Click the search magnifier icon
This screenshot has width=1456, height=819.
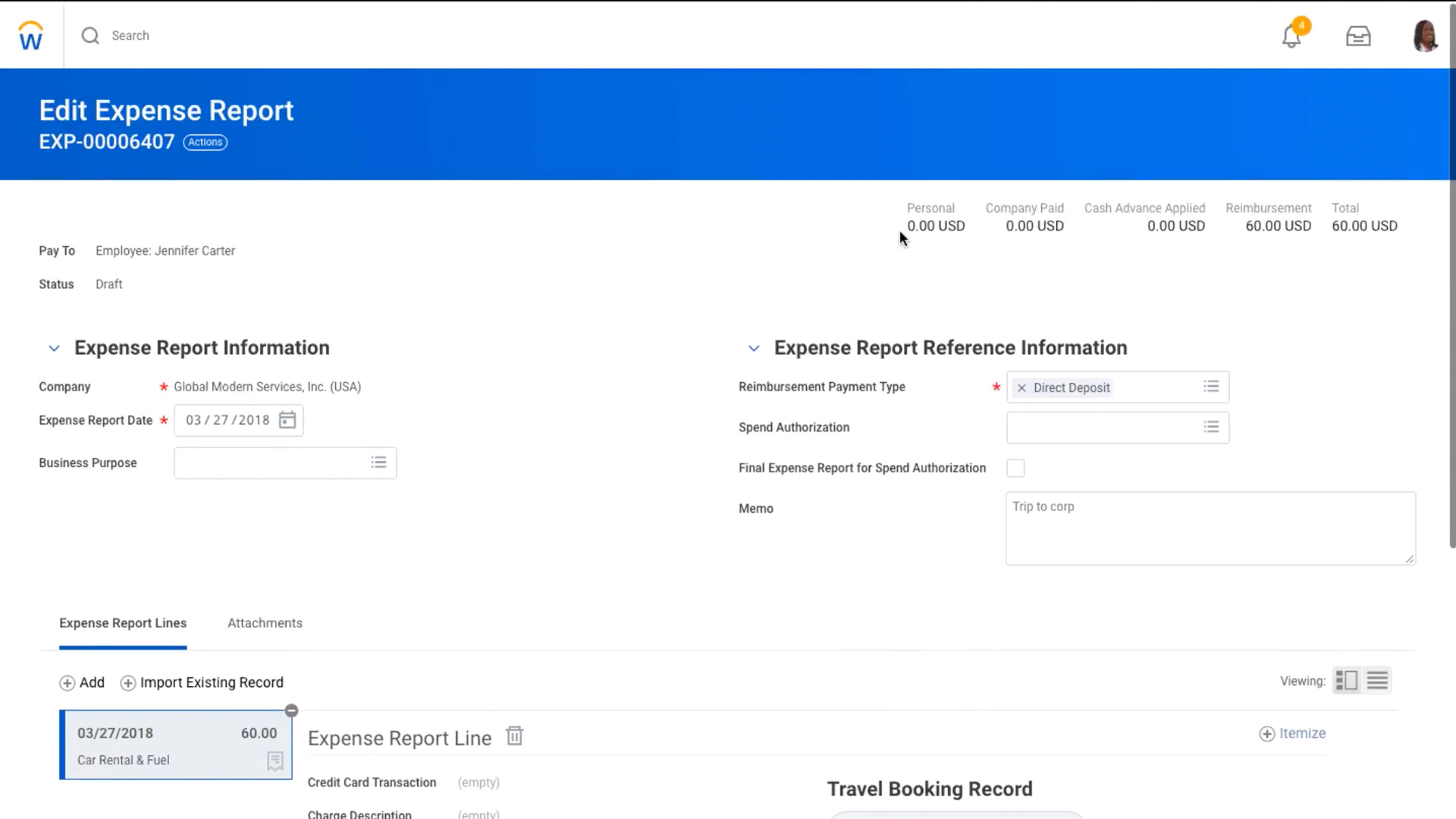[90, 36]
